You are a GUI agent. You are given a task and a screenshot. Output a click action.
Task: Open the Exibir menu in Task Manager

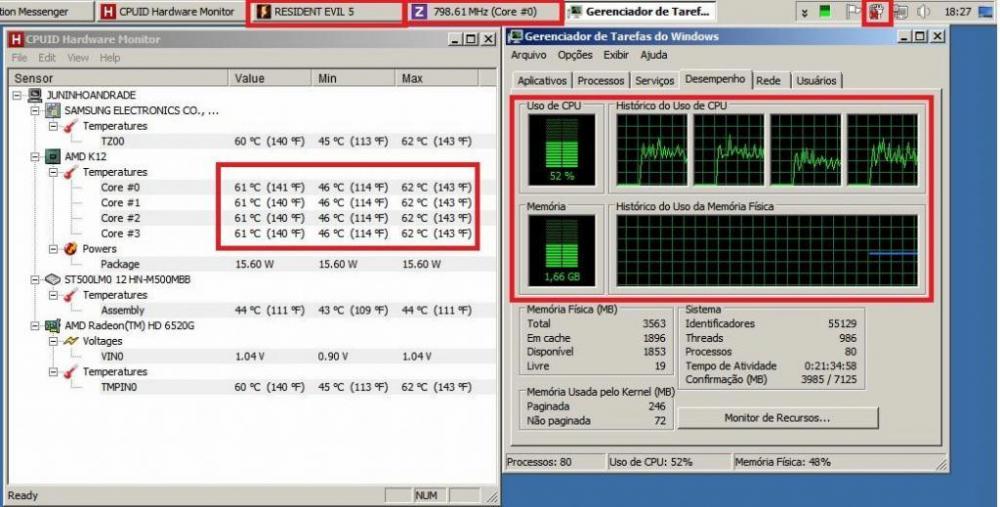[616, 55]
